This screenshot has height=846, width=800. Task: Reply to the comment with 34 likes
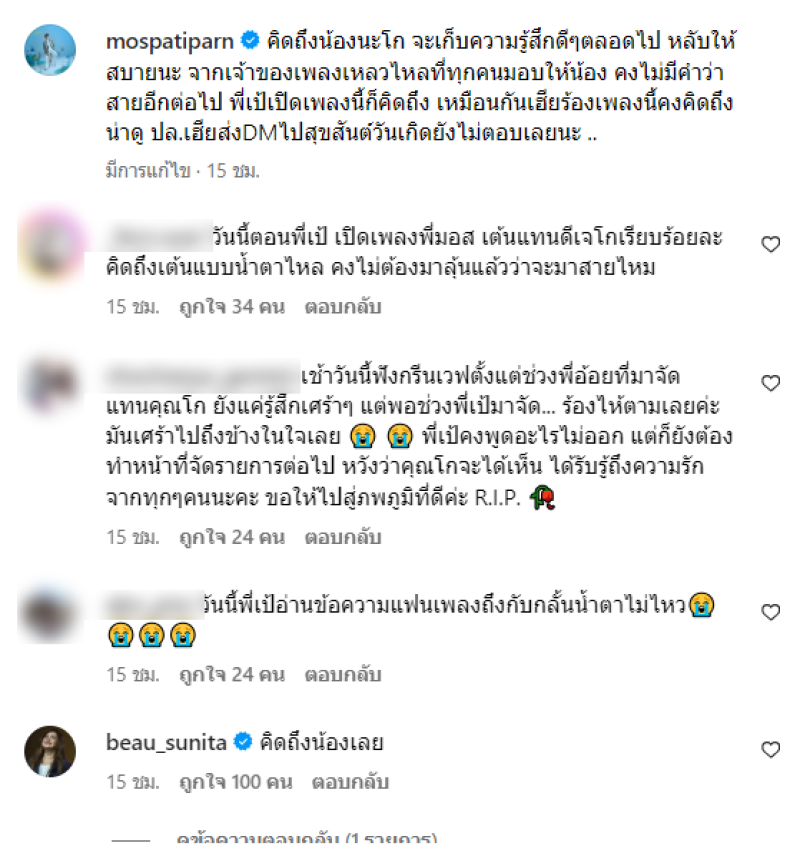(x=343, y=306)
